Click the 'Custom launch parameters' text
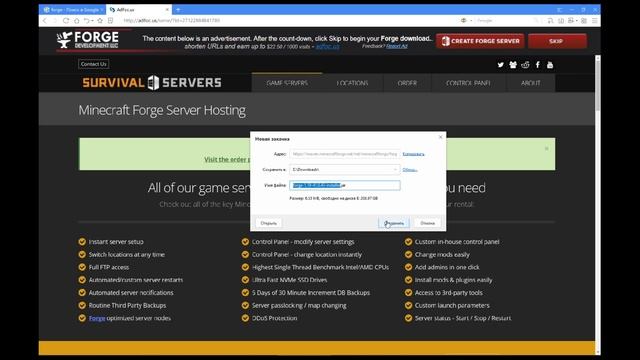The height and width of the screenshot is (360, 640). pyautogui.click(x=452, y=305)
